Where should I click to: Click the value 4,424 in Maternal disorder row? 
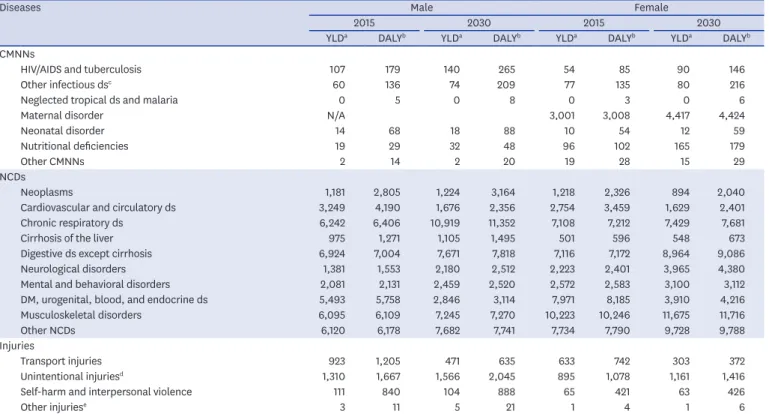point(732,115)
